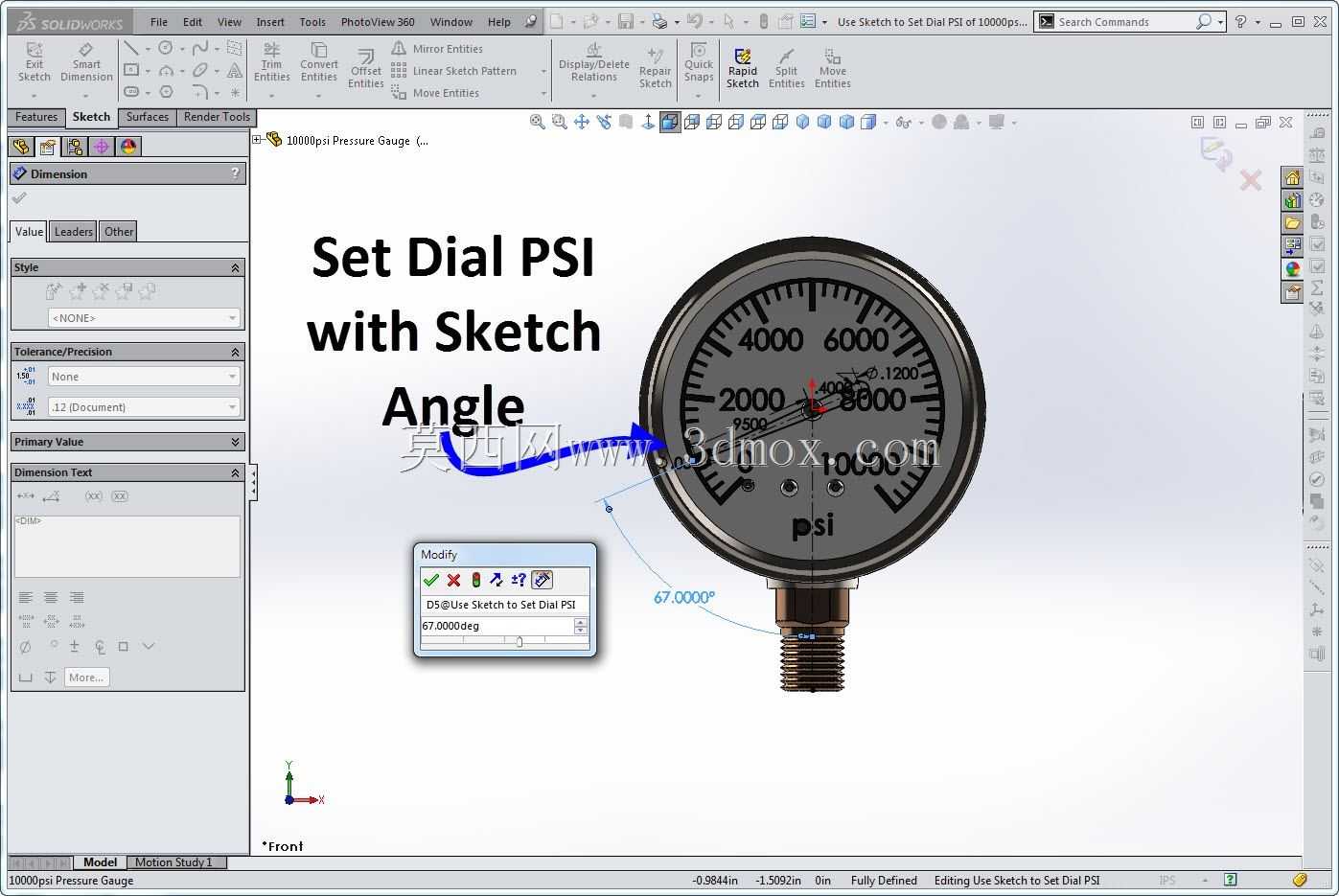The height and width of the screenshot is (896, 1339).
Task: Choose the Convert Entities tool
Action: (x=319, y=63)
